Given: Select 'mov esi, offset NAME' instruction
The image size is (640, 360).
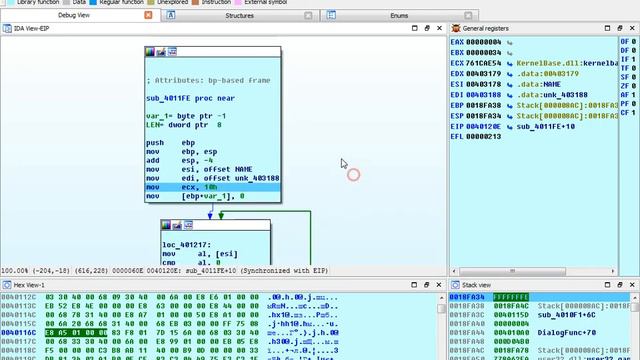Looking at the screenshot, I should [199, 169].
